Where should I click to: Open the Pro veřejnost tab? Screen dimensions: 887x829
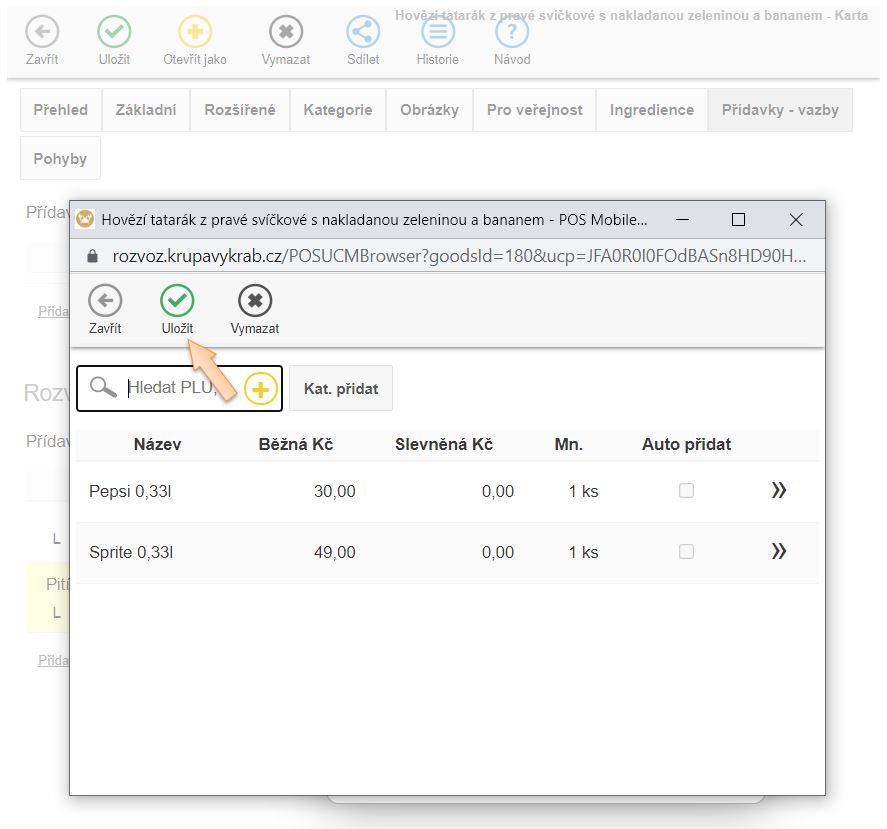point(534,110)
